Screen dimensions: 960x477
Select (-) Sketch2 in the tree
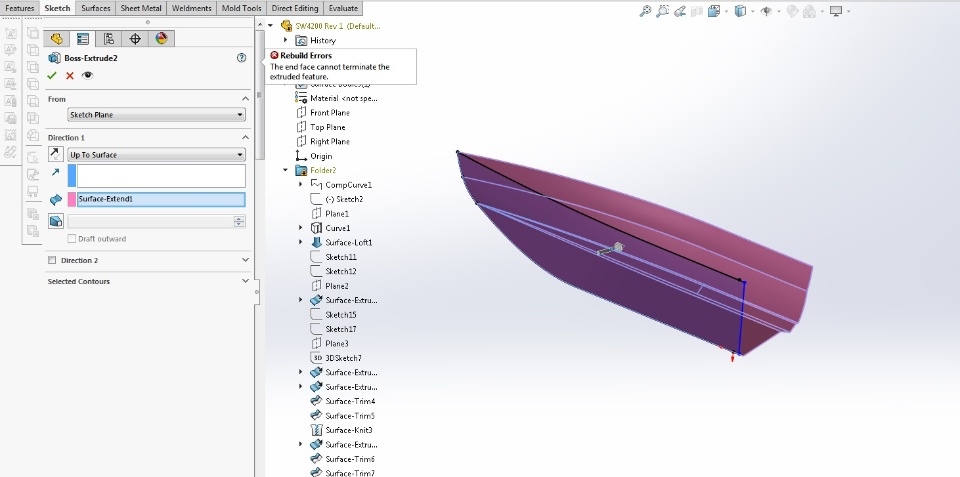click(x=344, y=199)
